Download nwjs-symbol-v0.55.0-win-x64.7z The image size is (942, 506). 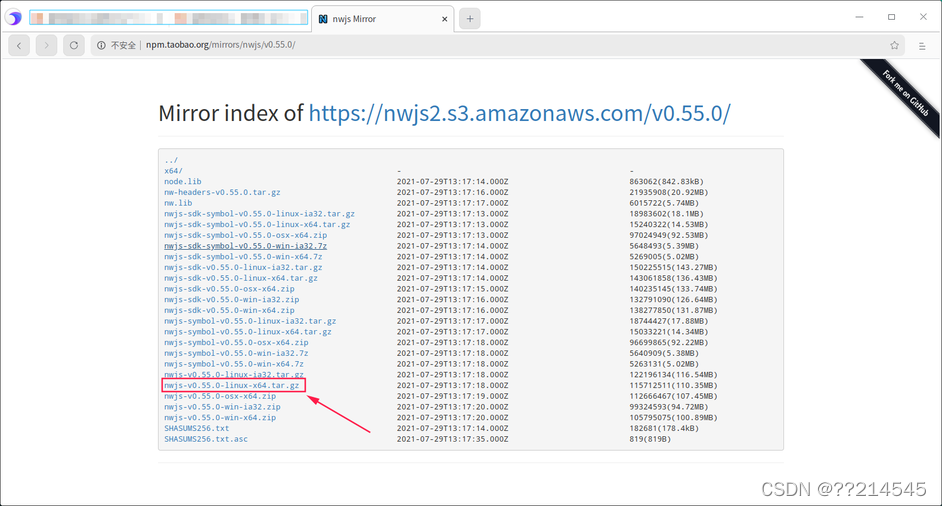point(234,364)
